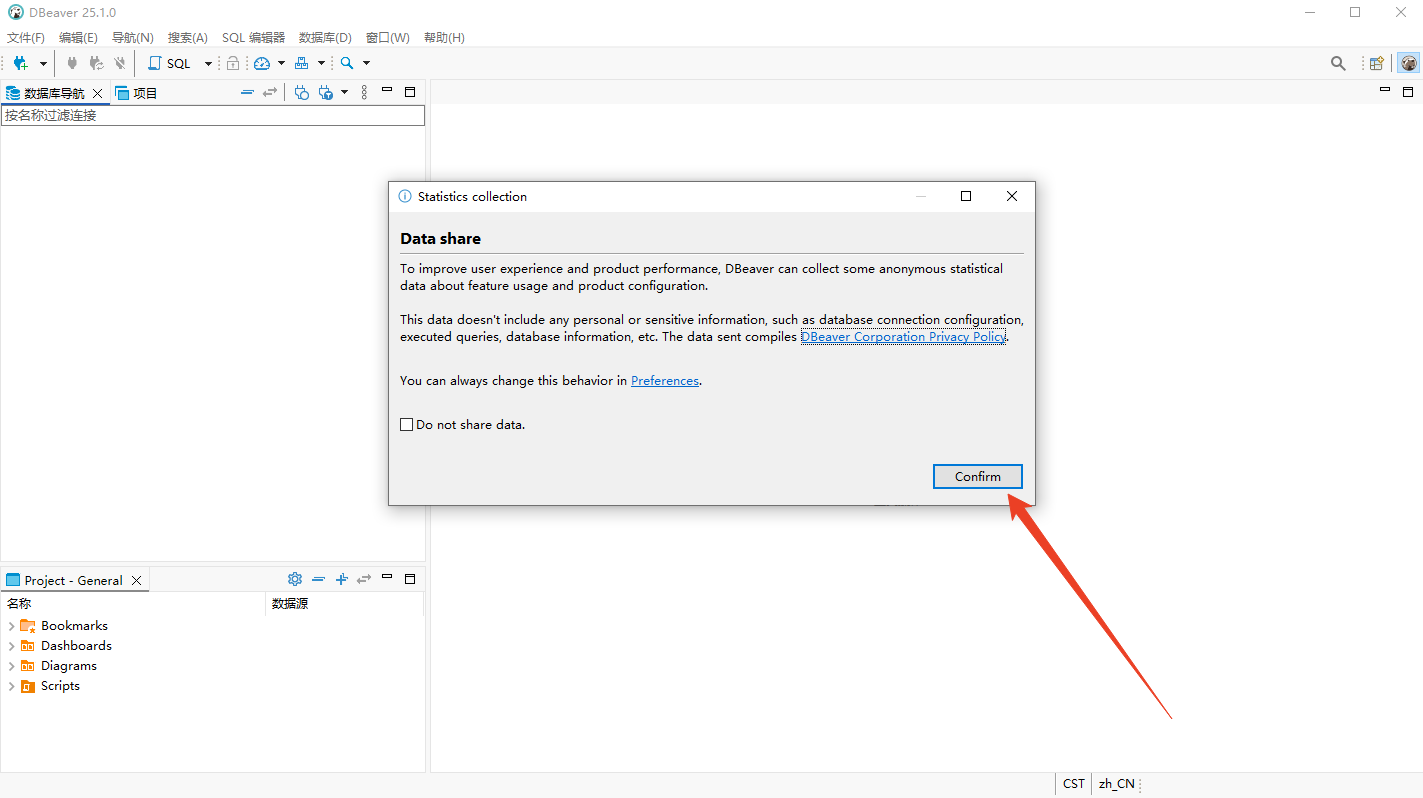Expand the Scripts folder
The image size is (1423, 798).
(x=11, y=686)
